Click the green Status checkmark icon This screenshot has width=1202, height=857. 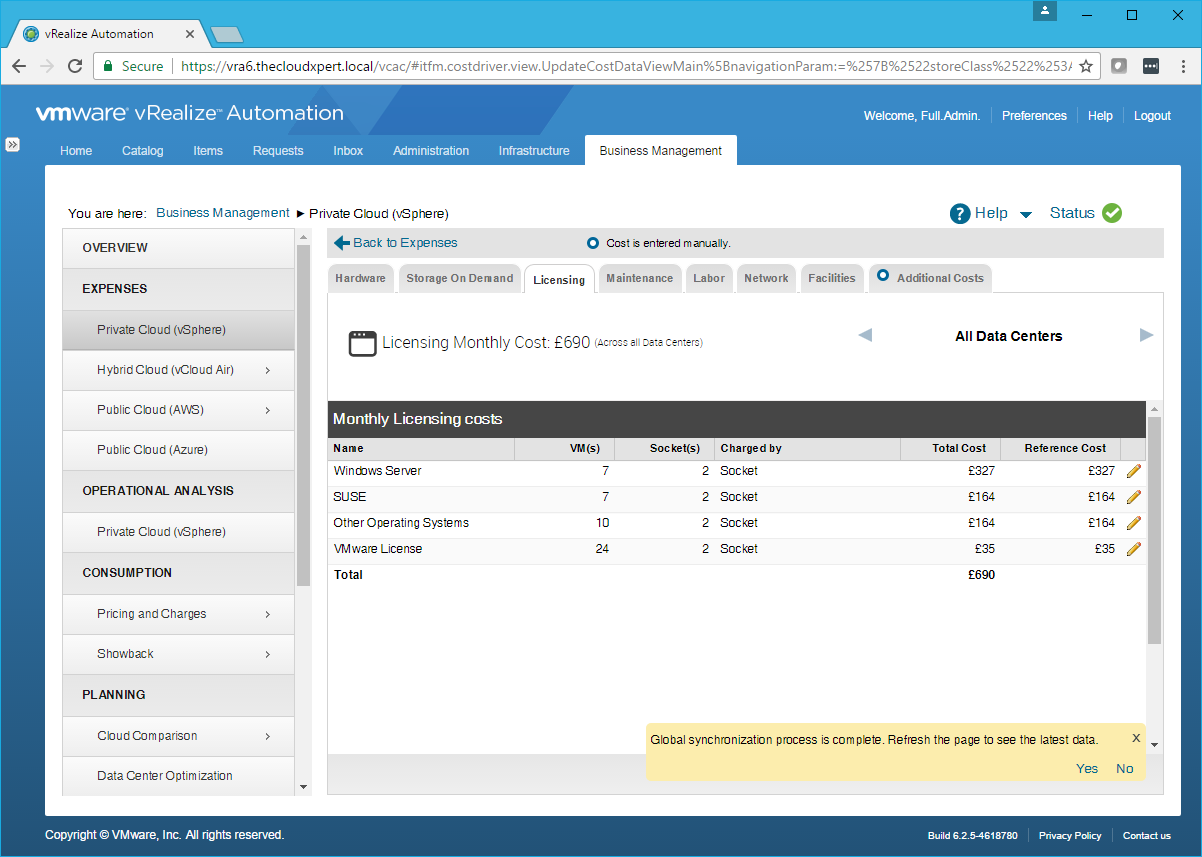pyautogui.click(x=1112, y=213)
